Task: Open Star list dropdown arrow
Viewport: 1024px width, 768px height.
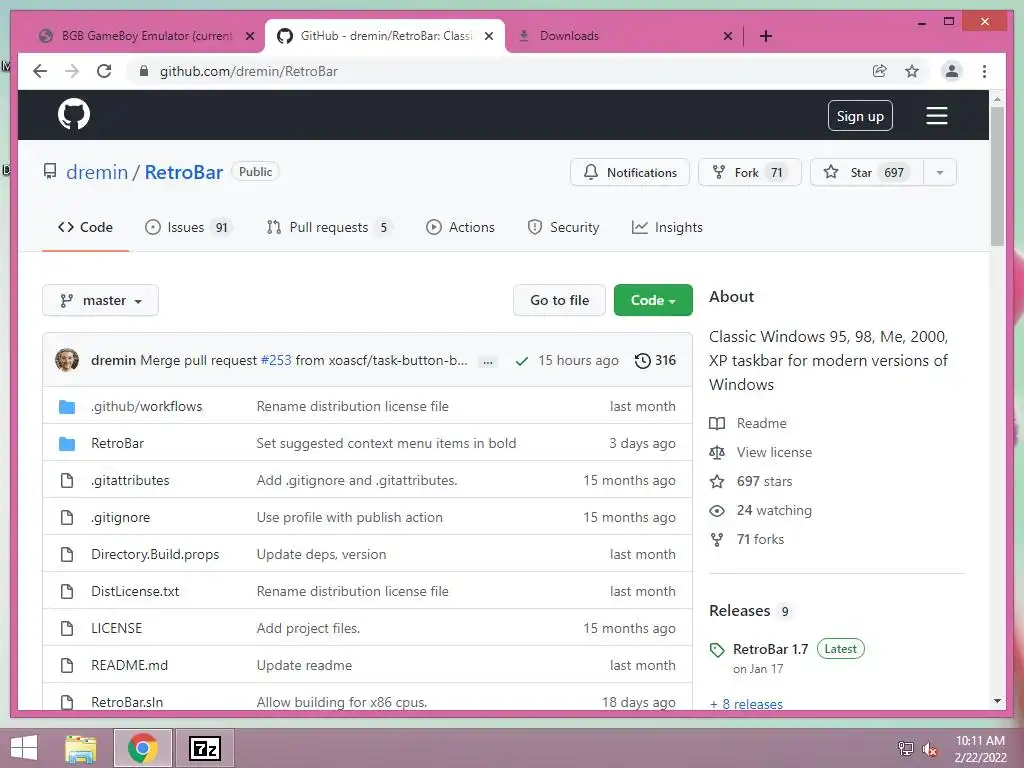Action: 940,172
